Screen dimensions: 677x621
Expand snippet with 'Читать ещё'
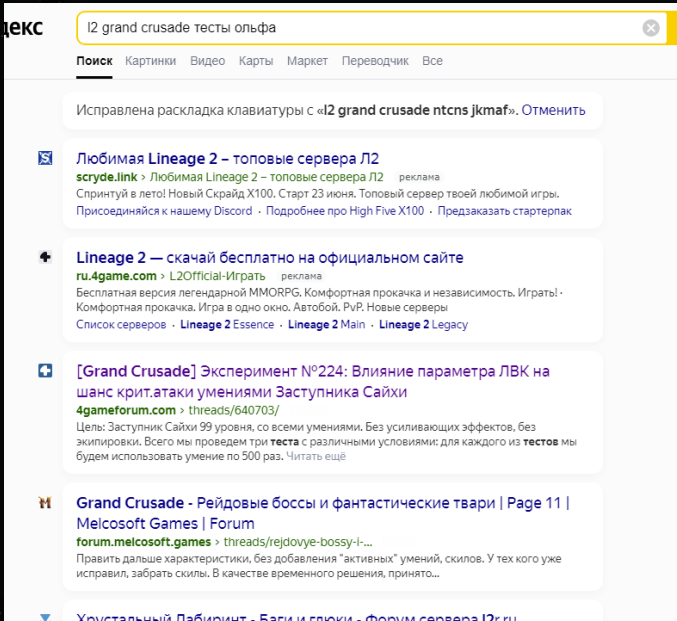[316, 456]
